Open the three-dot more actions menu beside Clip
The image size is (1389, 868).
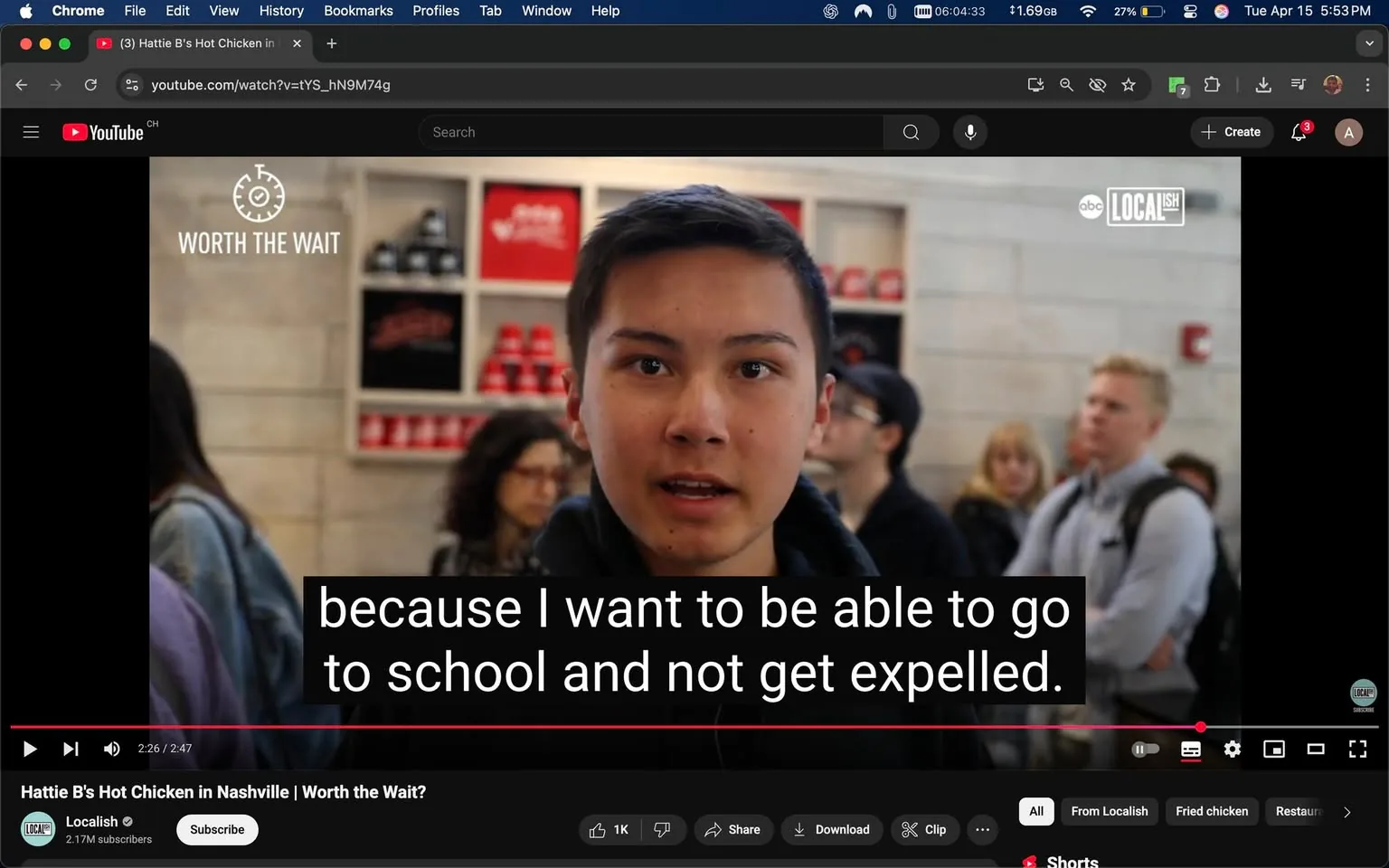[x=982, y=829]
